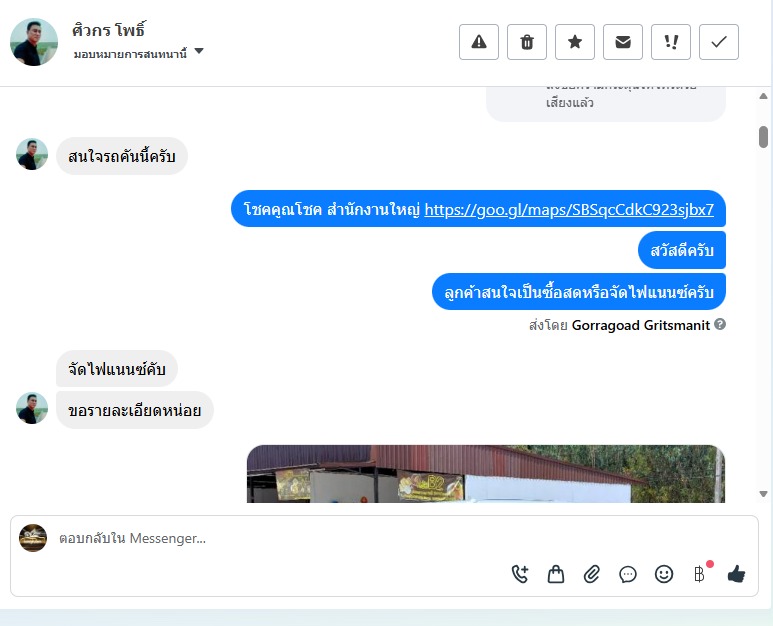Start a call using phone plus icon

tap(520, 574)
